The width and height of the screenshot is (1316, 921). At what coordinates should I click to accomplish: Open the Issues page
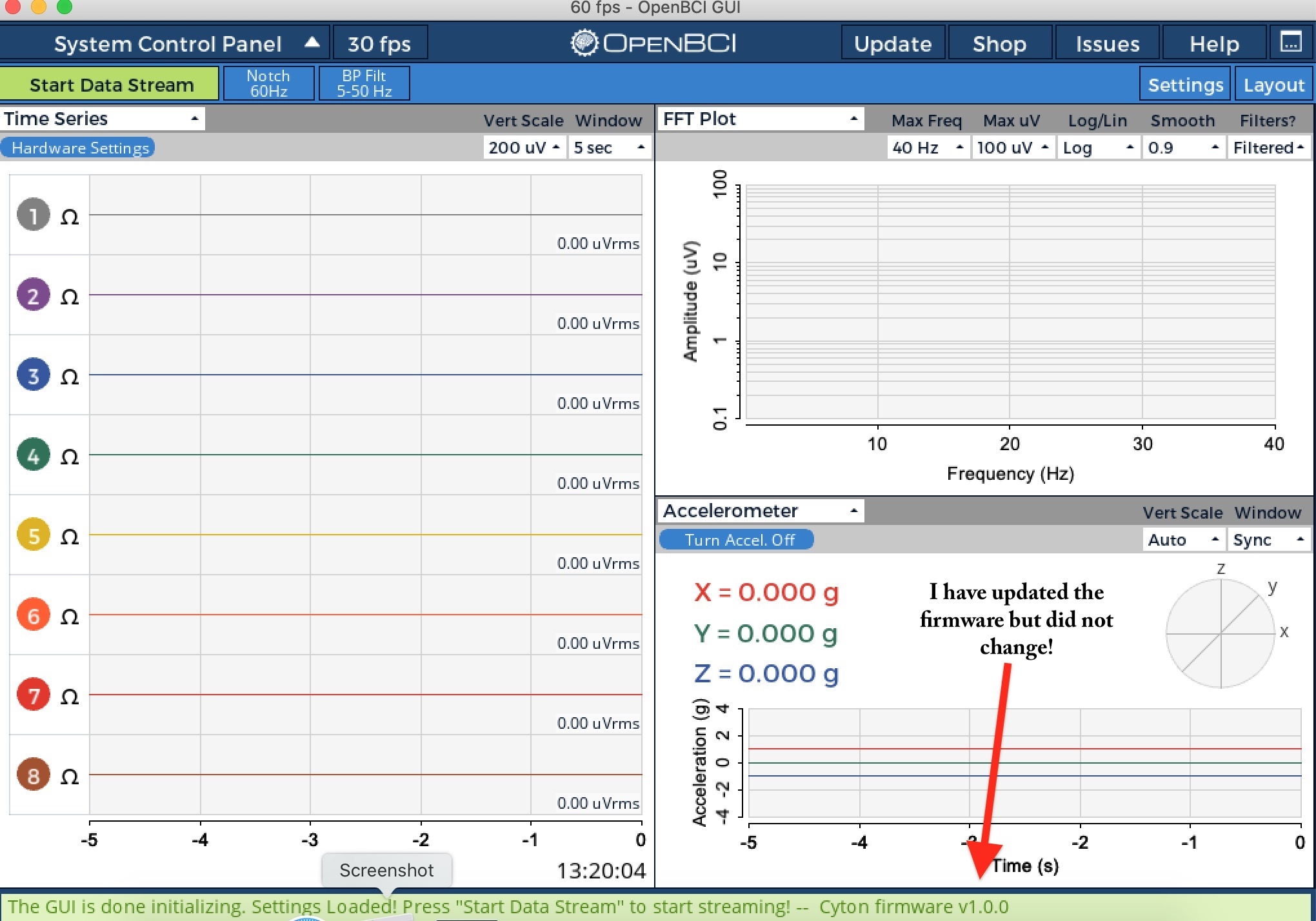click(x=1107, y=43)
